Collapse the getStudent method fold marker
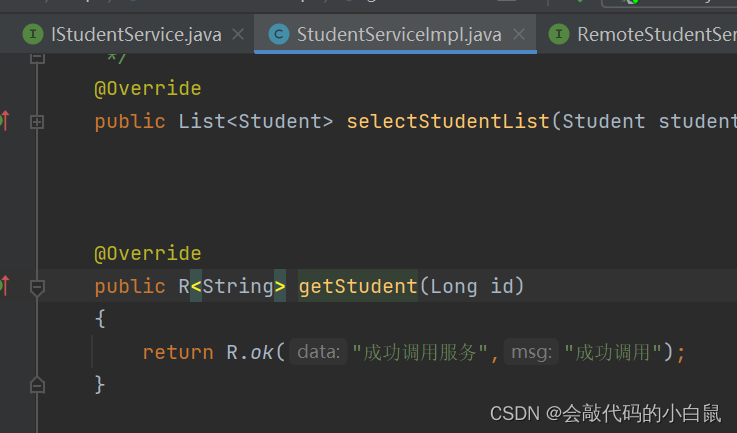Image resolution: width=737 pixels, height=433 pixels. (37, 287)
